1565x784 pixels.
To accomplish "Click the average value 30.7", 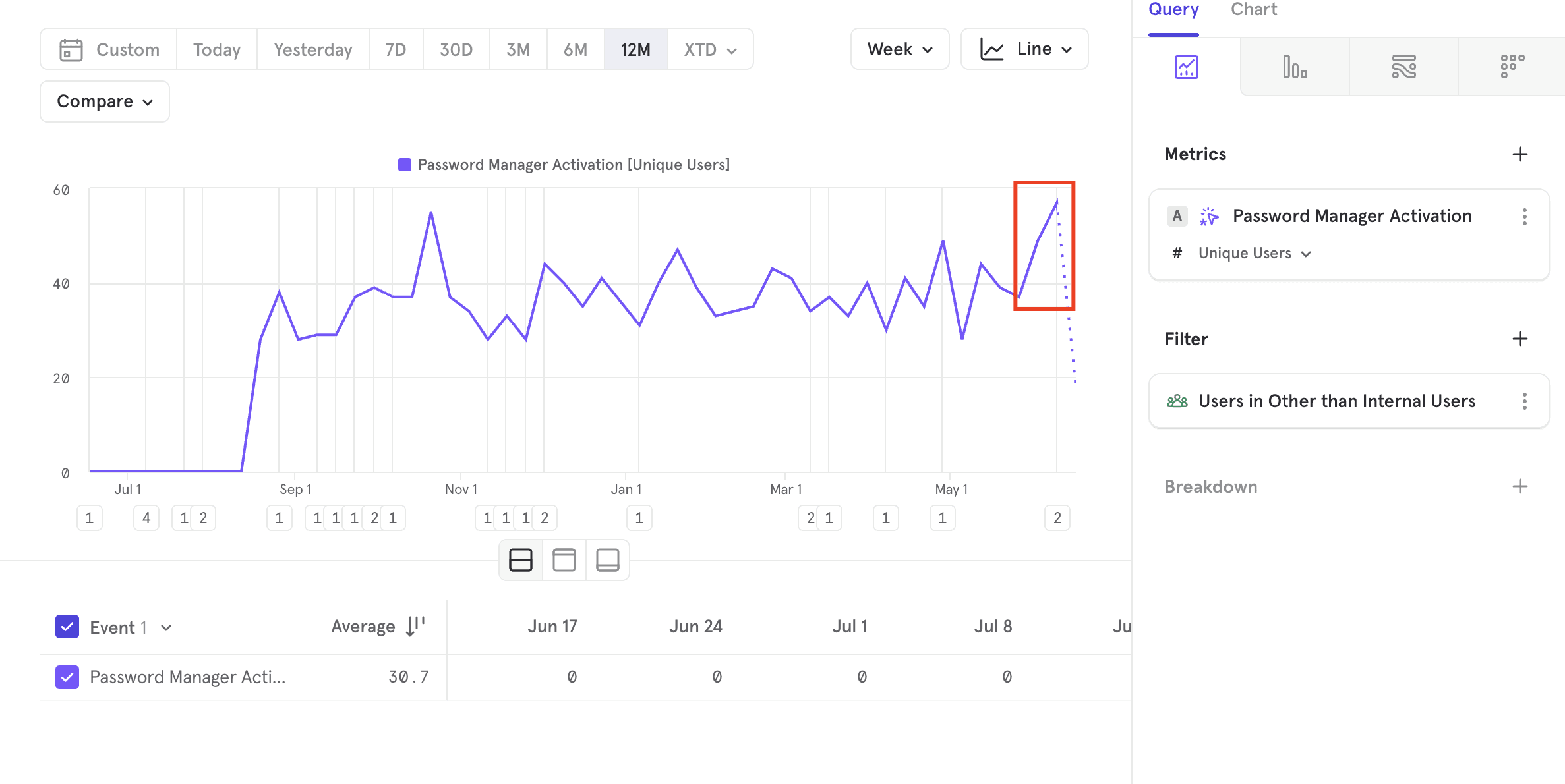I will (409, 677).
